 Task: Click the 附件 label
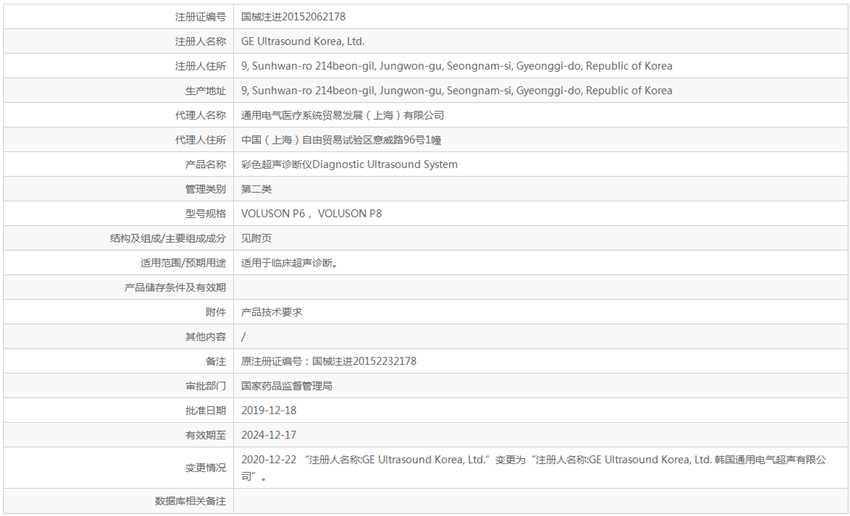(216, 312)
